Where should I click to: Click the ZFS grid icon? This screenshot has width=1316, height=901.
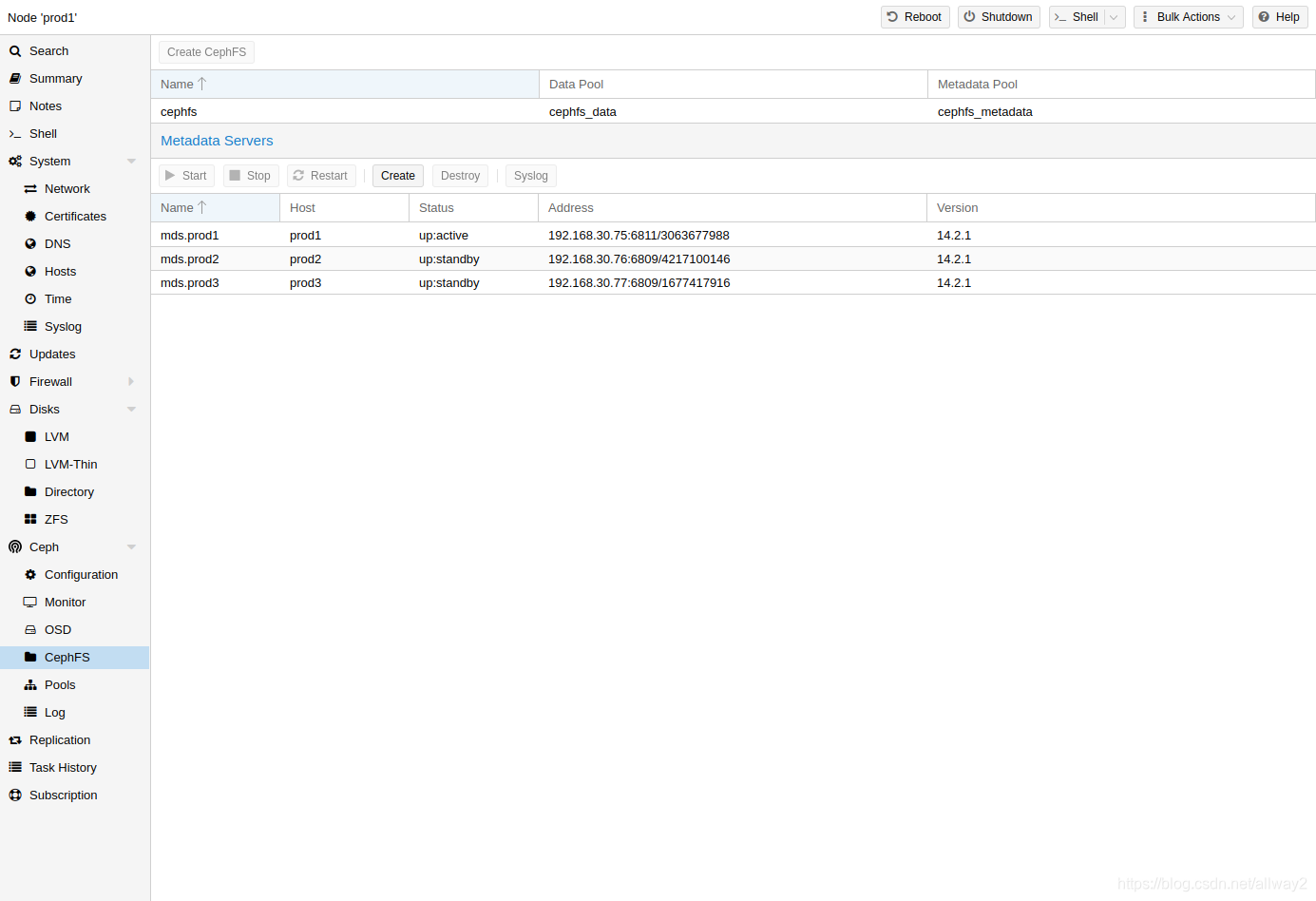click(x=30, y=520)
